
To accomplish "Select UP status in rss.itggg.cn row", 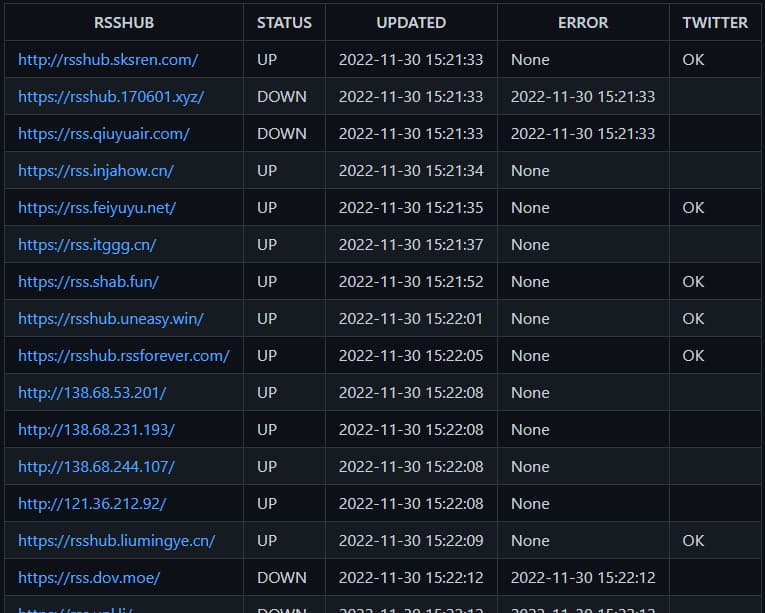I will pyautogui.click(x=267, y=245).
